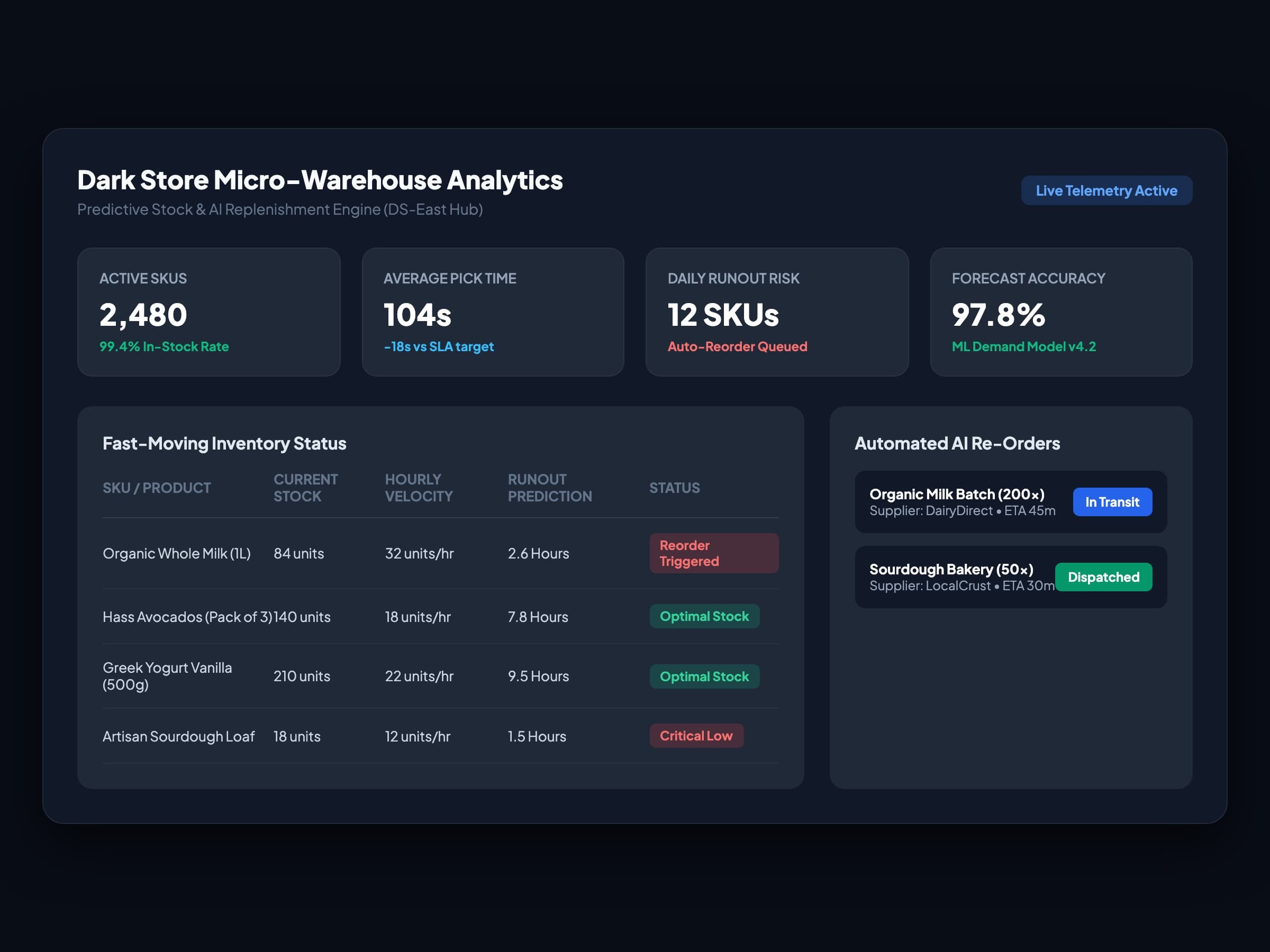The width and height of the screenshot is (1270, 952).
Task: Click the RUNOUT PREDICTION column header
Action: (x=549, y=488)
